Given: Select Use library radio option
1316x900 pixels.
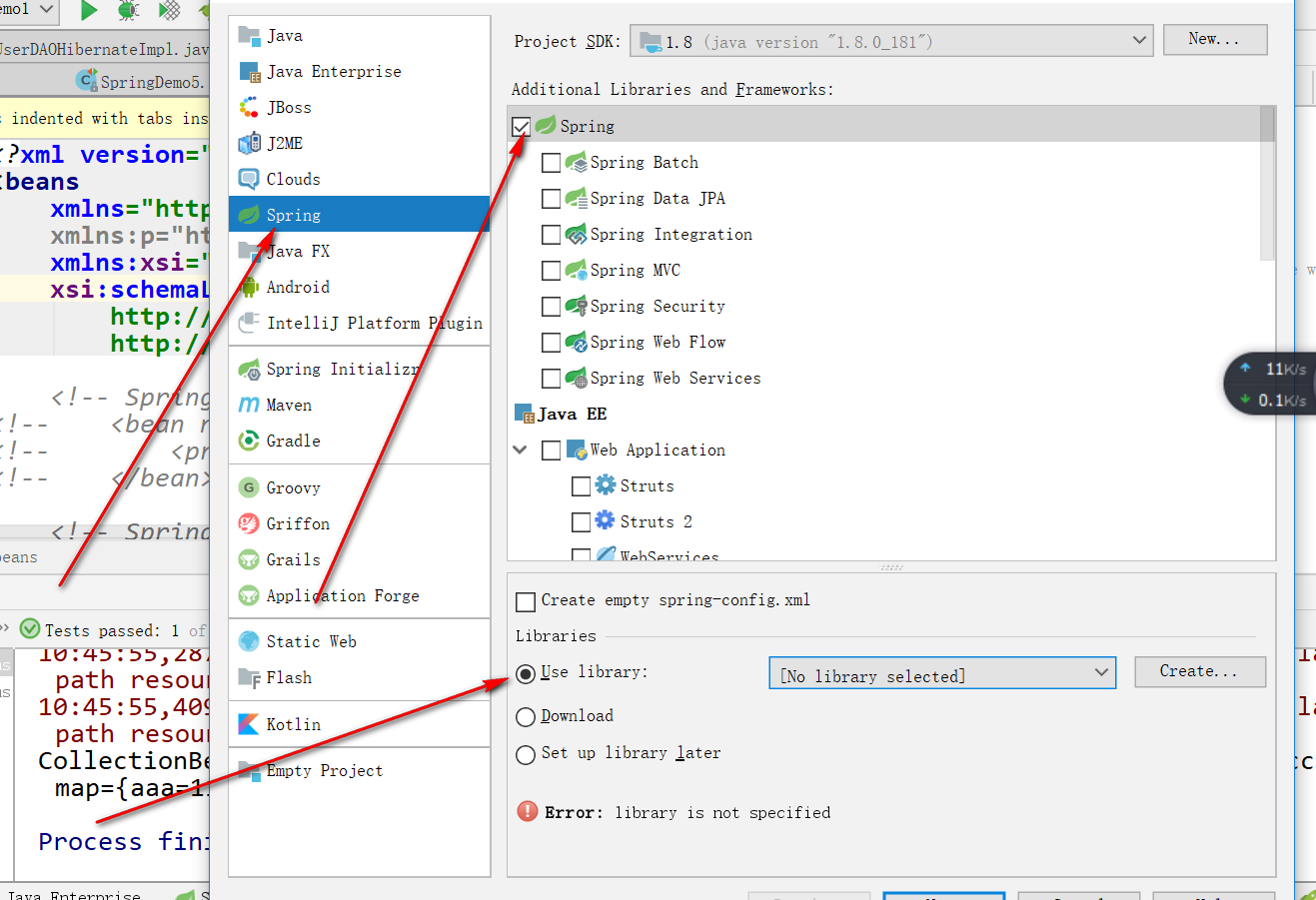Looking at the screenshot, I should click(526, 673).
